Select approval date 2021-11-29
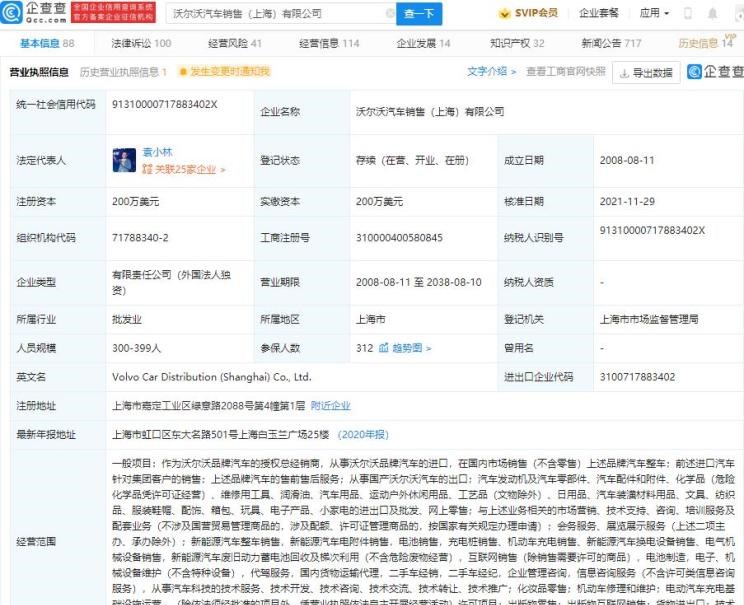The height and width of the screenshot is (605, 744). click(x=627, y=201)
